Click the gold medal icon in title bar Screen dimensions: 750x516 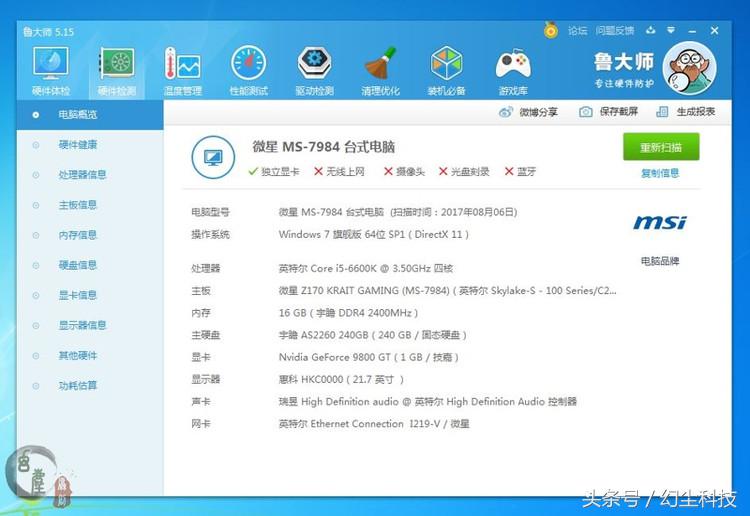[551, 30]
